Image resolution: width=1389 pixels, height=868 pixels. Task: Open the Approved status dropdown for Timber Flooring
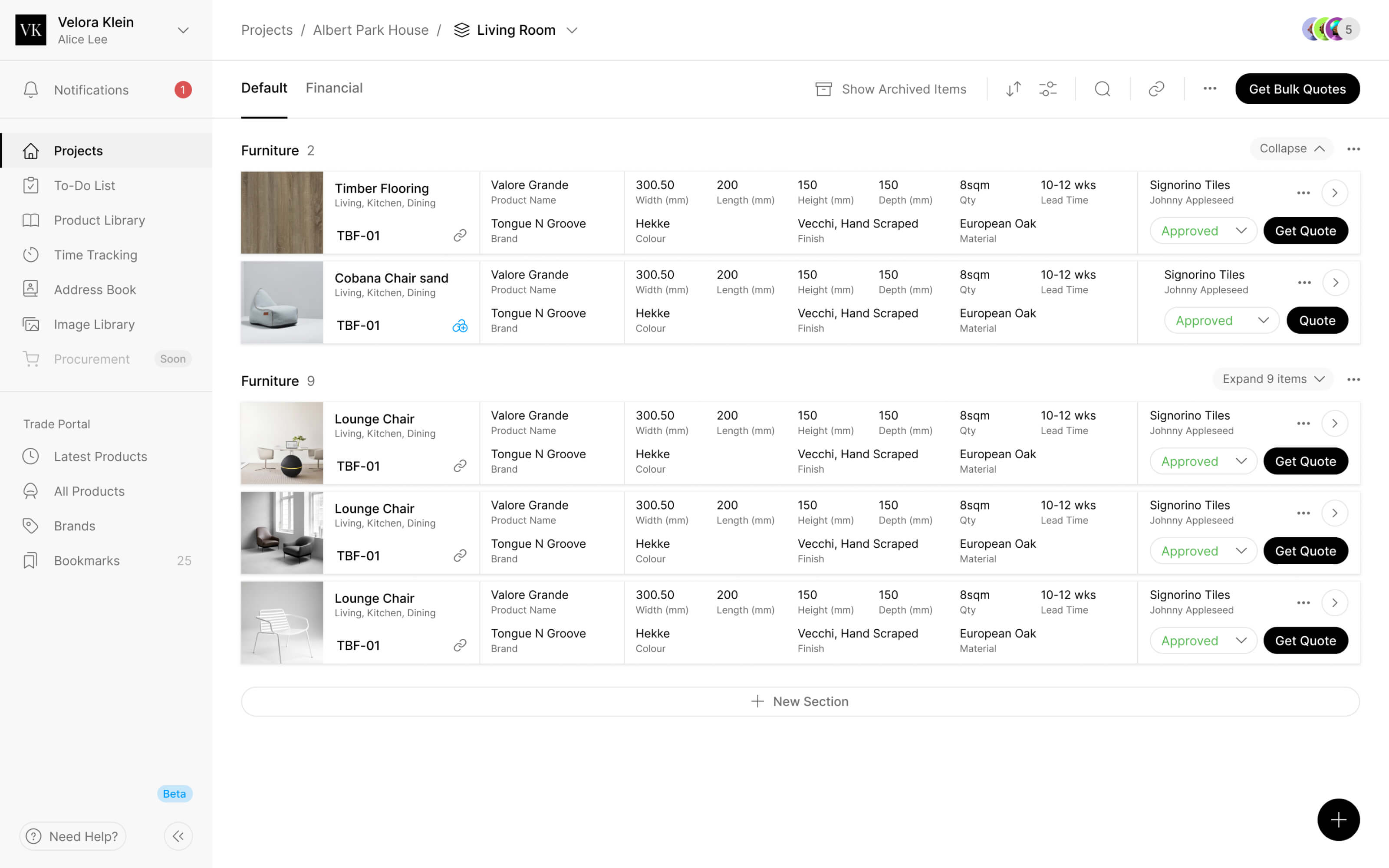pyautogui.click(x=1203, y=231)
